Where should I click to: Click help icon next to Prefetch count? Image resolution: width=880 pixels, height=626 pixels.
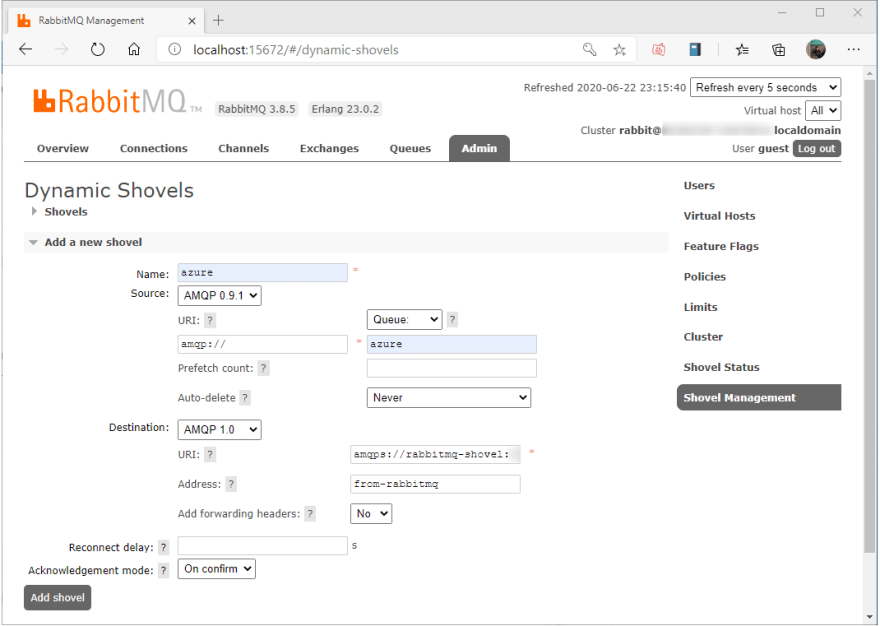click(x=263, y=368)
